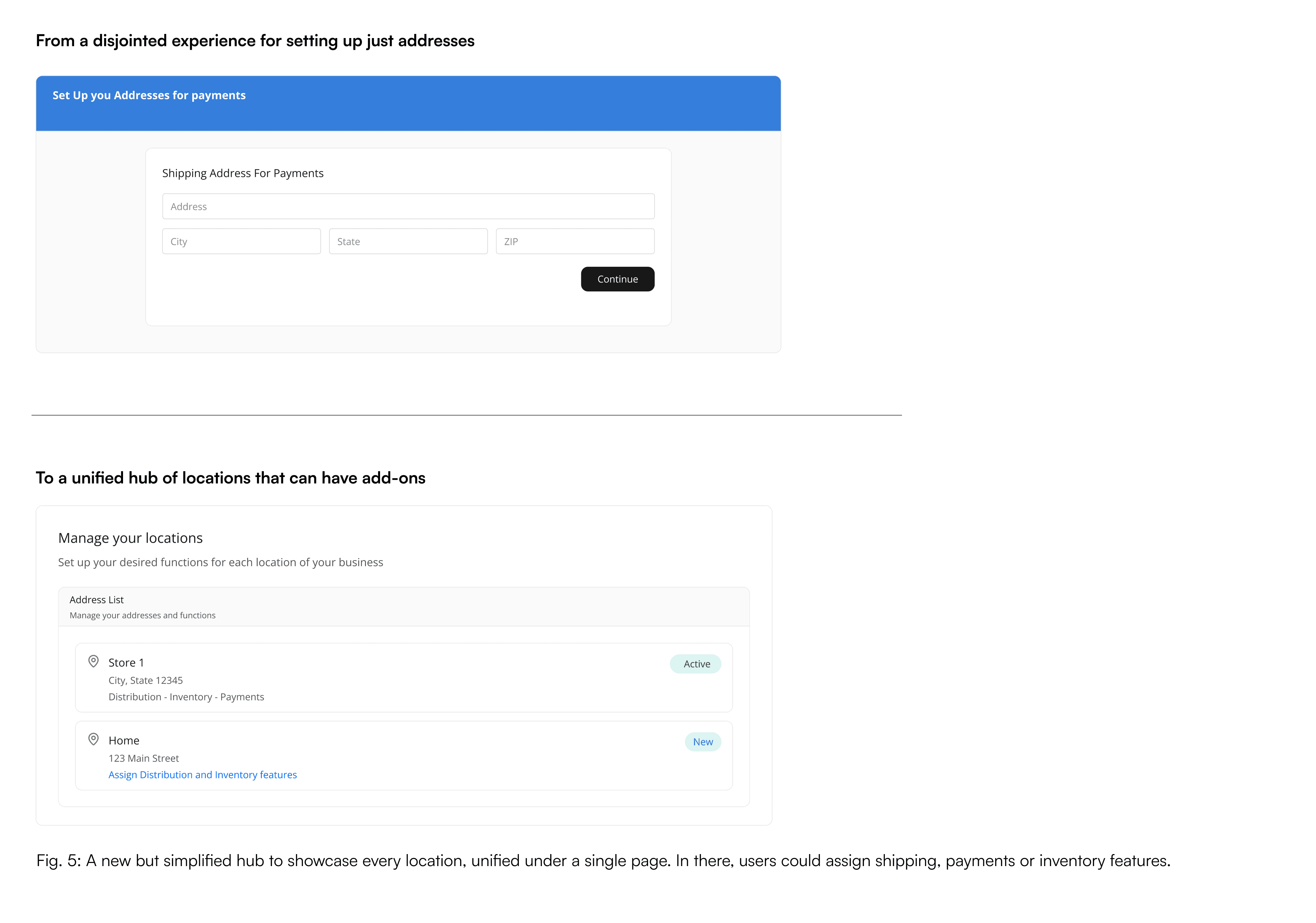Click Manage your addresses and functions subtitle
The image size is (1316, 923).
143,615
